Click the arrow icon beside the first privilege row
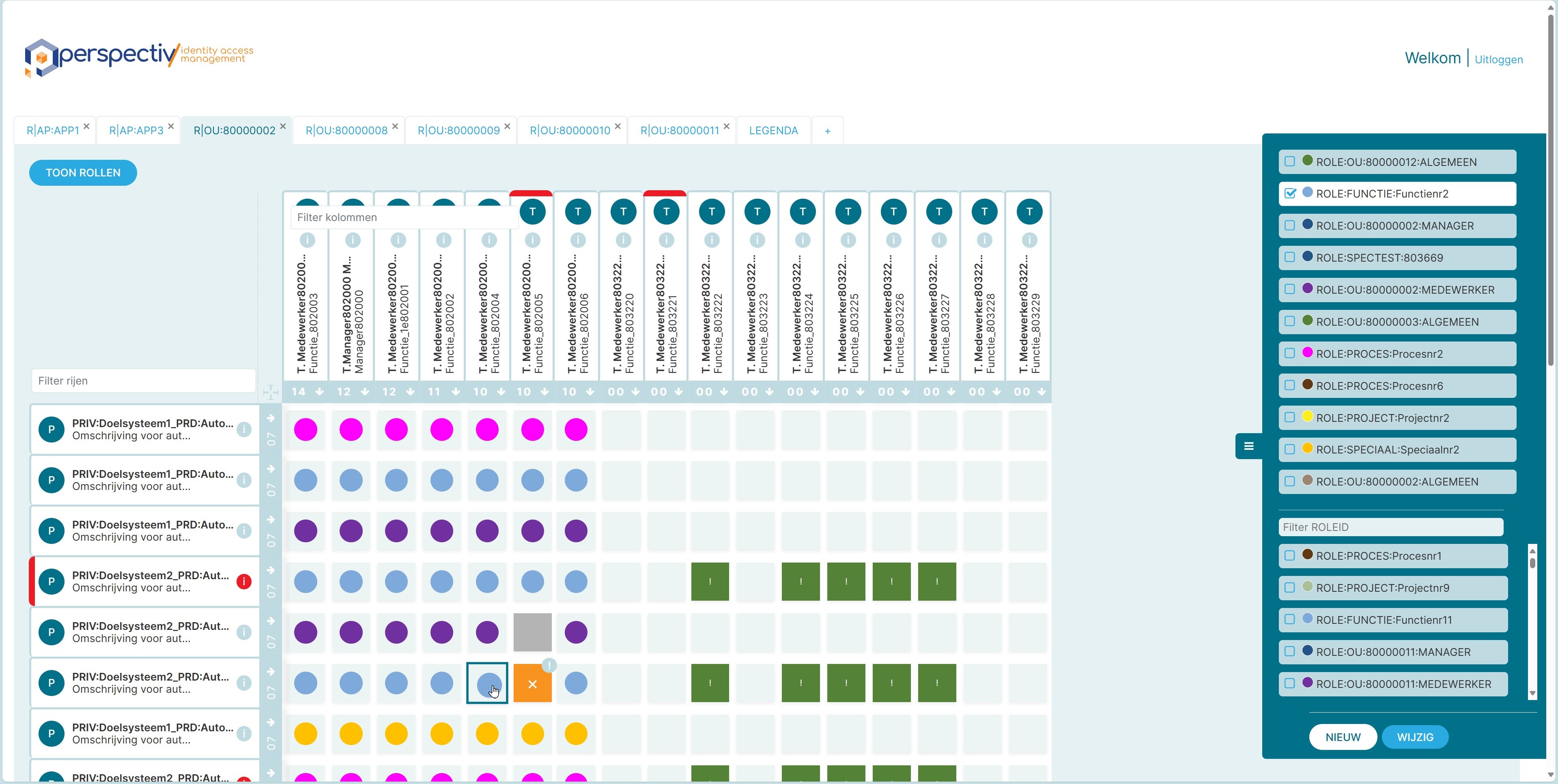The width and height of the screenshot is (1558, 784). 271,418
